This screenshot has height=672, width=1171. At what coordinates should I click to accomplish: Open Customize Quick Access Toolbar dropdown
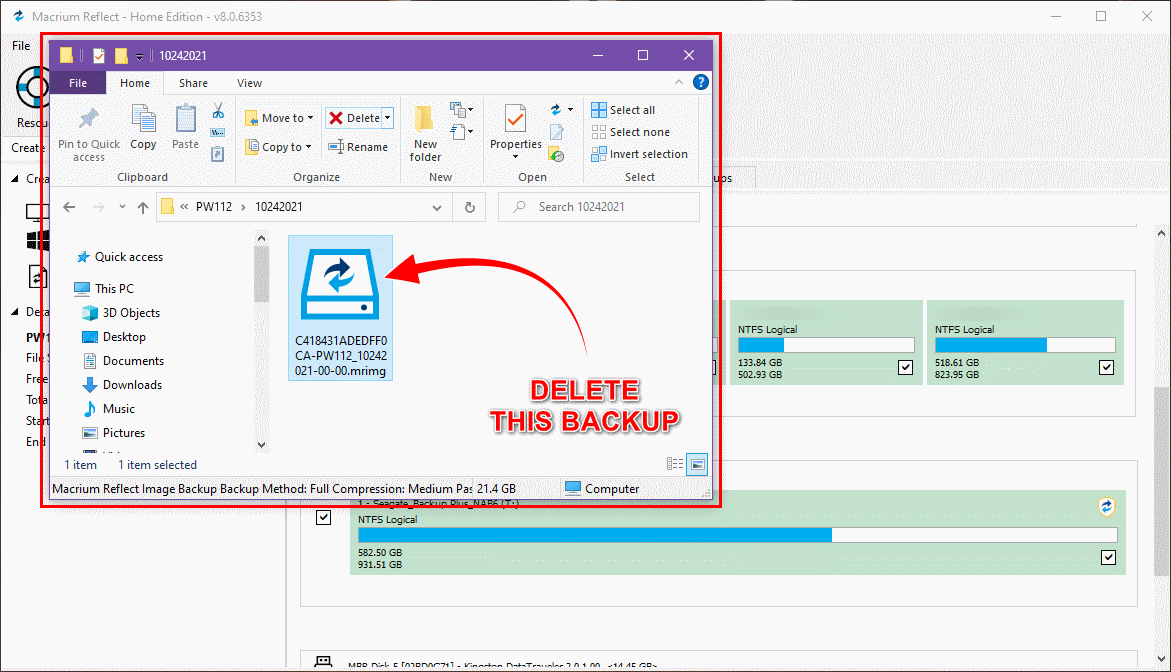[139, 57]
